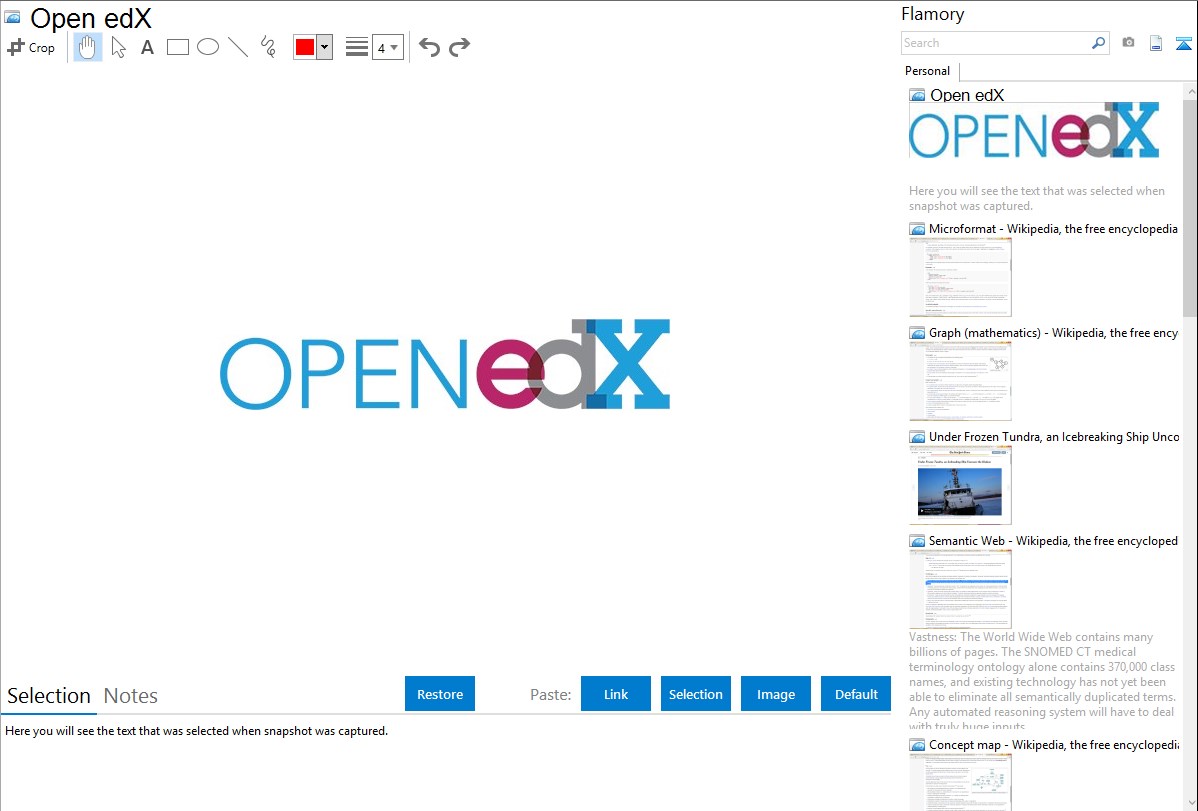Click the magnifier search icon
1198x811 pixels.
1099,43
